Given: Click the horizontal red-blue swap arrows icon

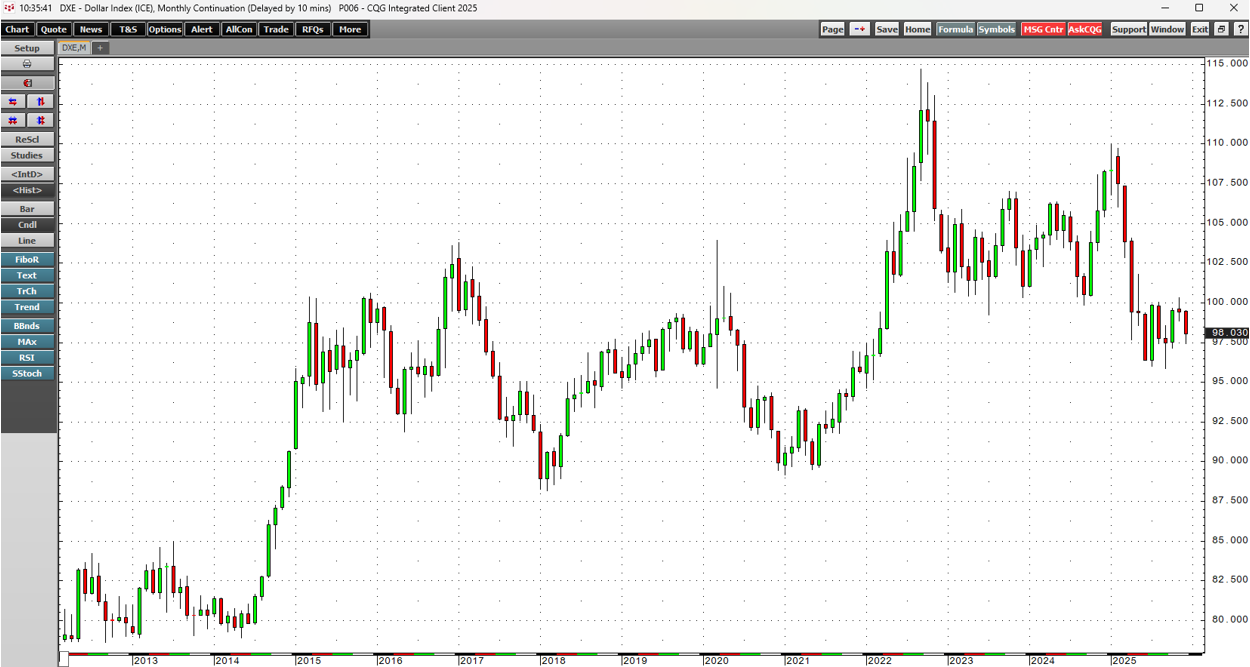Looking at the screenshot, I should click(14, 102).
